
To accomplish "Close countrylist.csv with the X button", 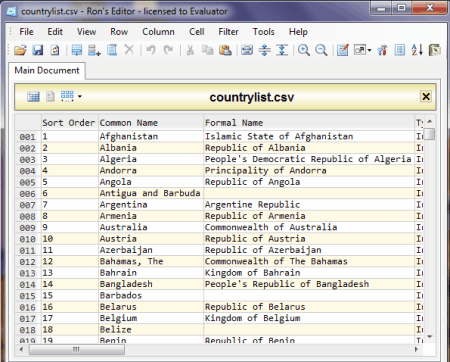I will pyautogui.click(x=426, y=97).
